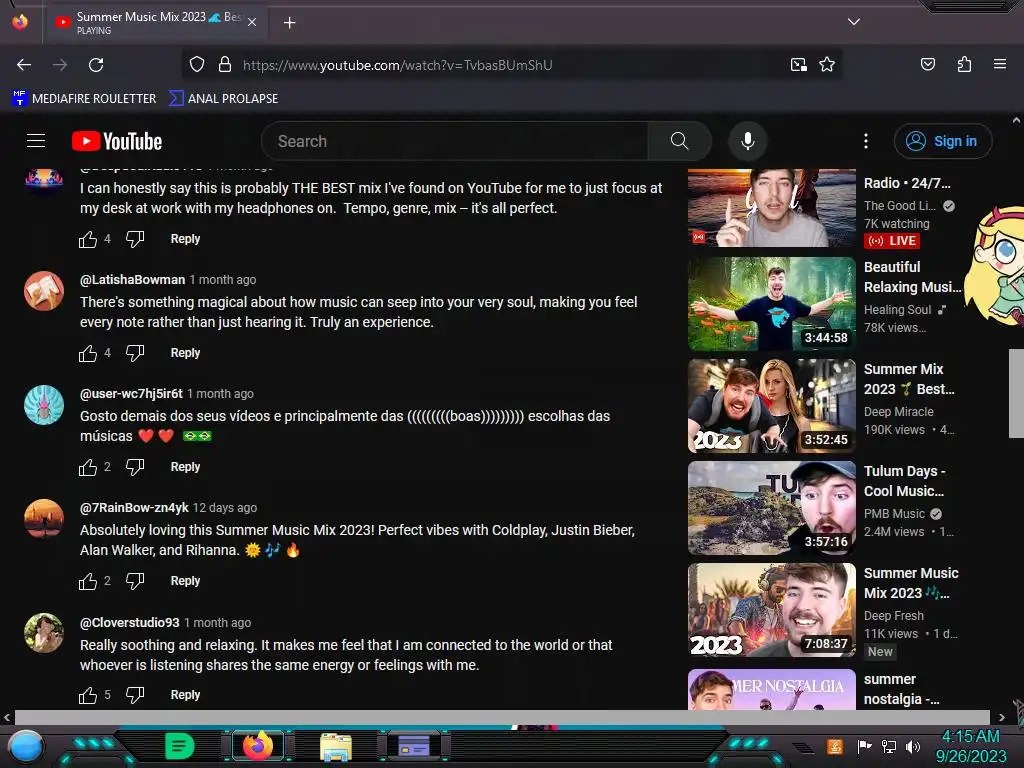The height and width of the screenshot is (768, 1024).
Task: Open Summer Music Mix 2023 Deep Fresh thumbnail
Action: coord(771,609)
